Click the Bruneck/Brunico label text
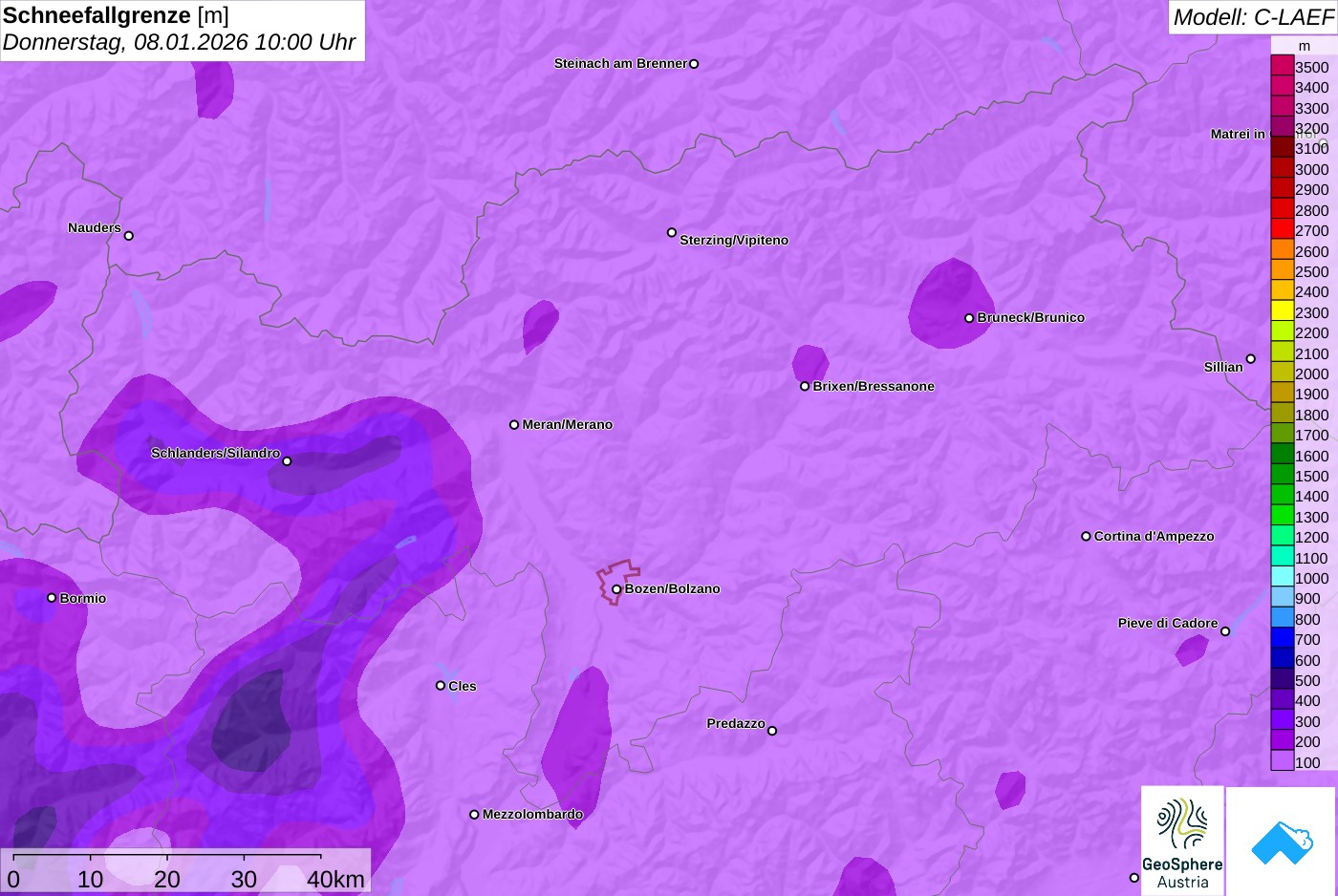 (x=1031, y=318)
